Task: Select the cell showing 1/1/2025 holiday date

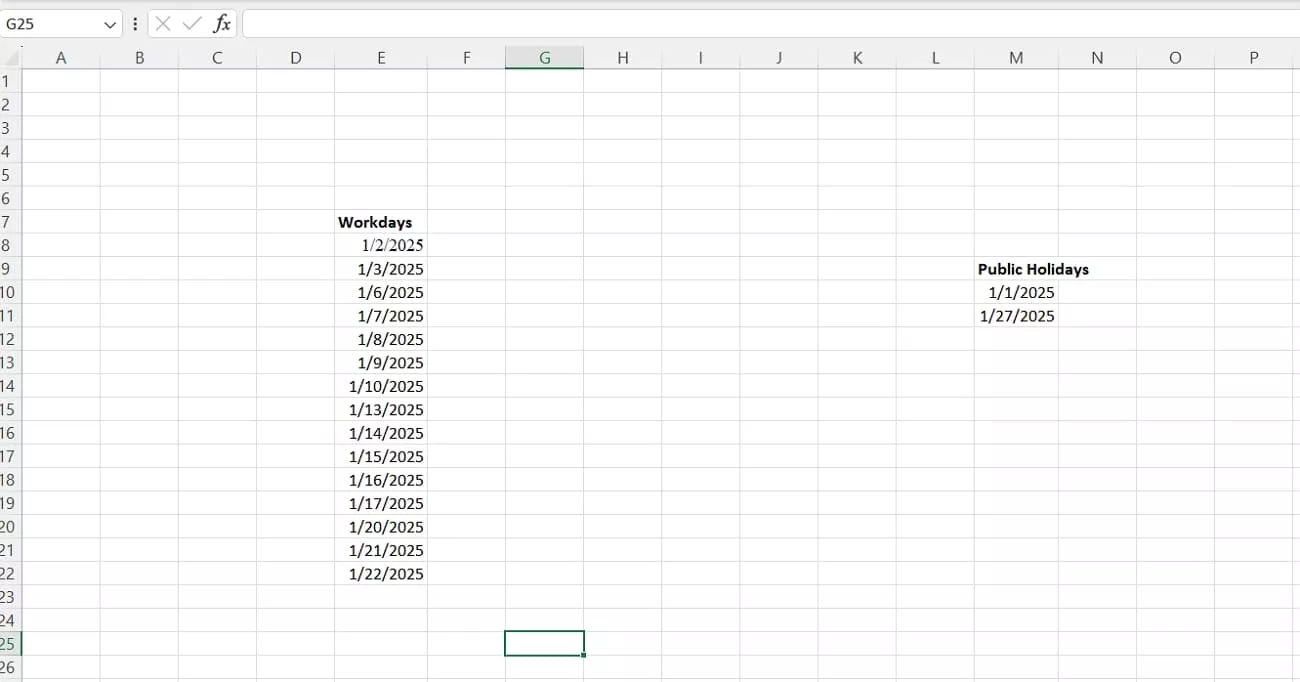Action: (x=1016, y=292)
